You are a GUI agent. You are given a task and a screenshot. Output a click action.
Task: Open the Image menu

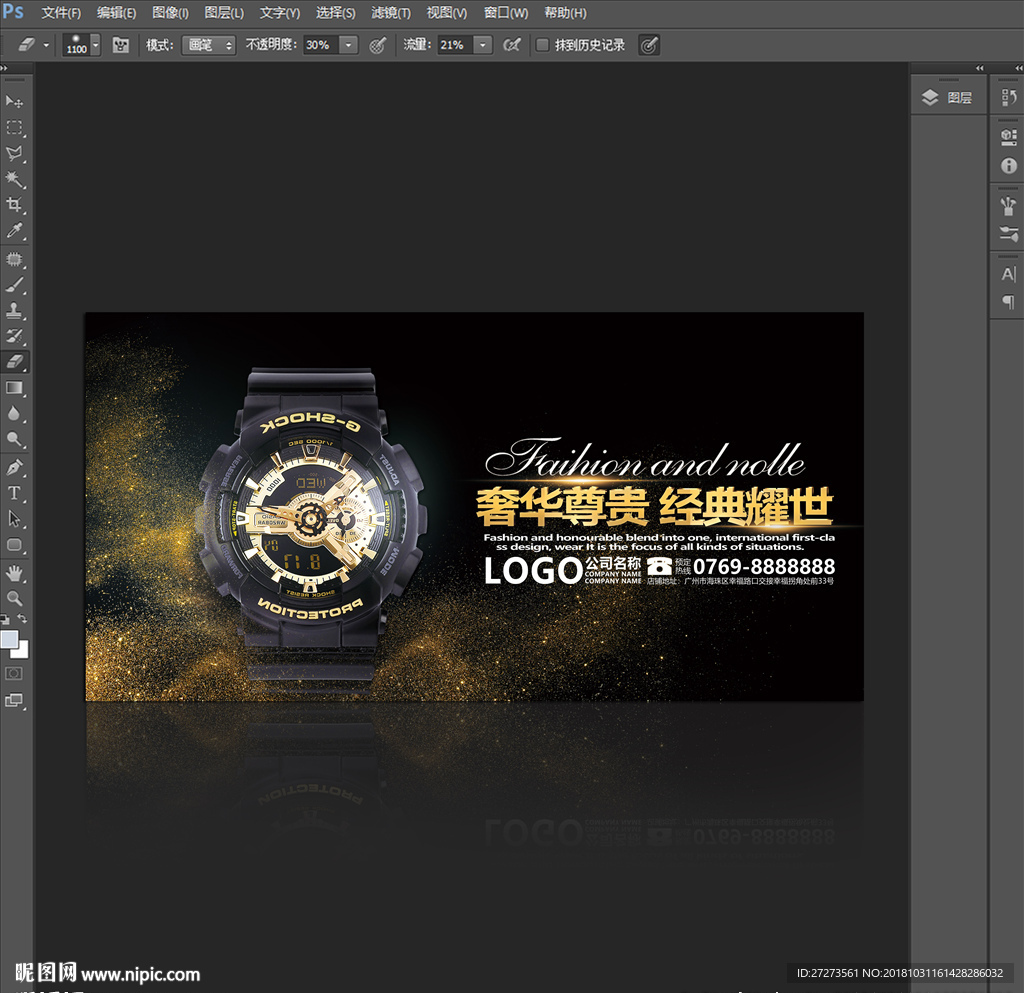170,13
